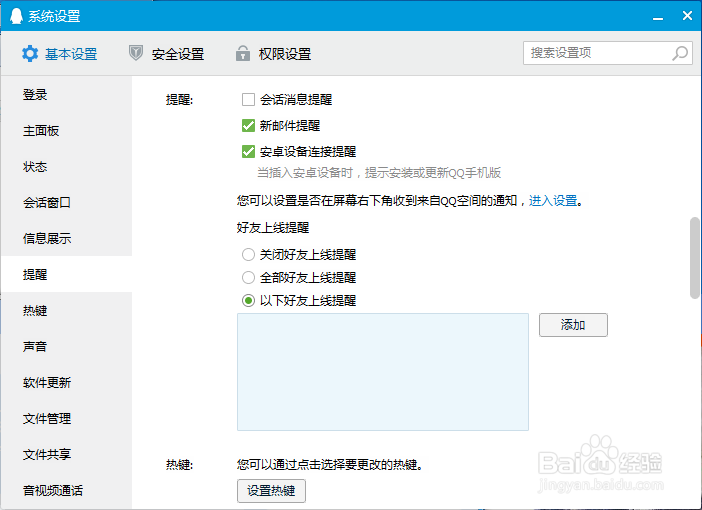Select 提醒 in the sidebar

click(x=67, y=274)
